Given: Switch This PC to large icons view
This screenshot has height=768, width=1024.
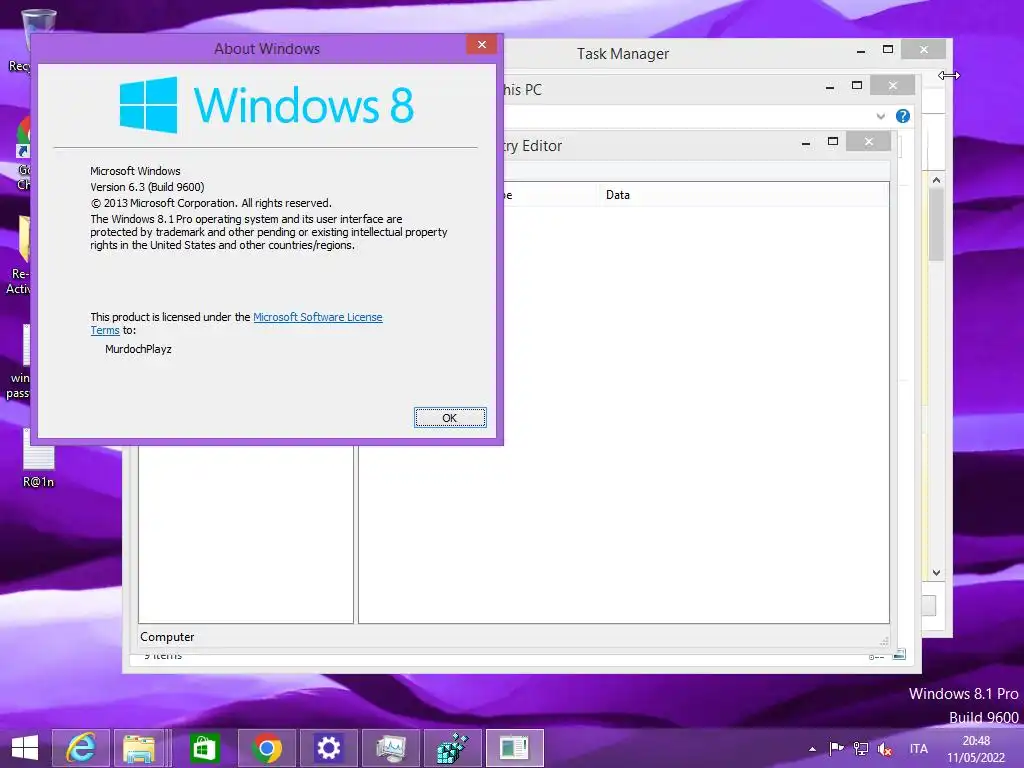Looking at the screenshot, I should point(899,654).
